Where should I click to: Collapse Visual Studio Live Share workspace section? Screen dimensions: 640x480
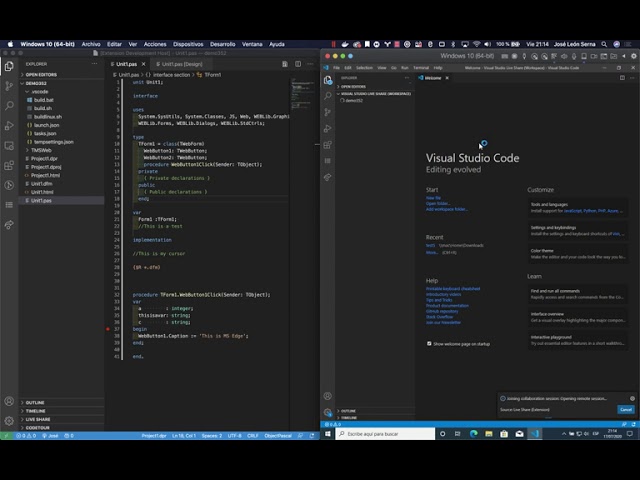point(375,93)
